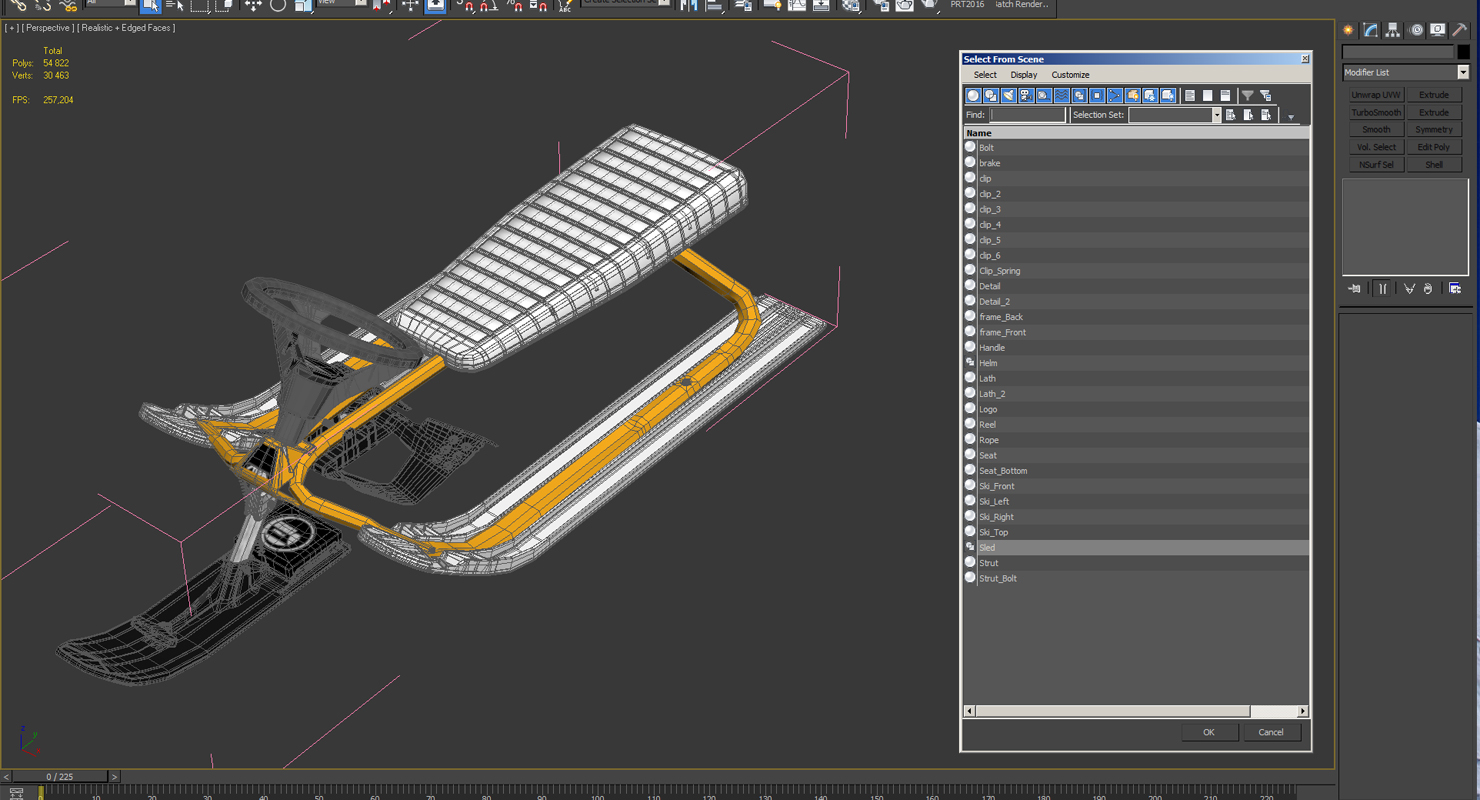
Task: Click the Edit Poly modifier button
Action: [1434, 147]
